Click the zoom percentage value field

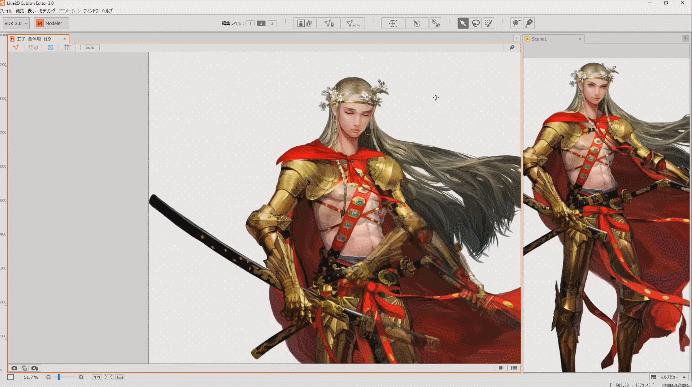tap(30, 377)
